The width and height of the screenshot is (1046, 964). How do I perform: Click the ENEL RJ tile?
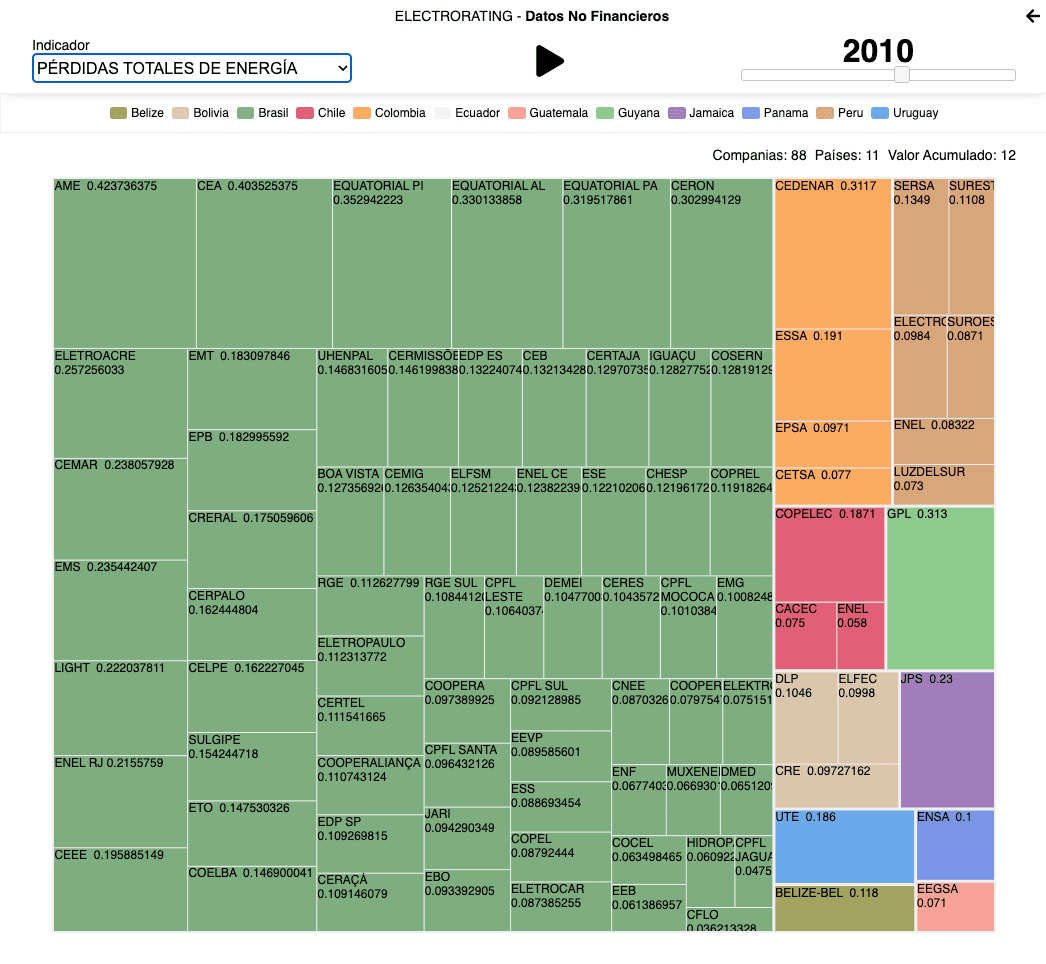[x=120, y=802]
